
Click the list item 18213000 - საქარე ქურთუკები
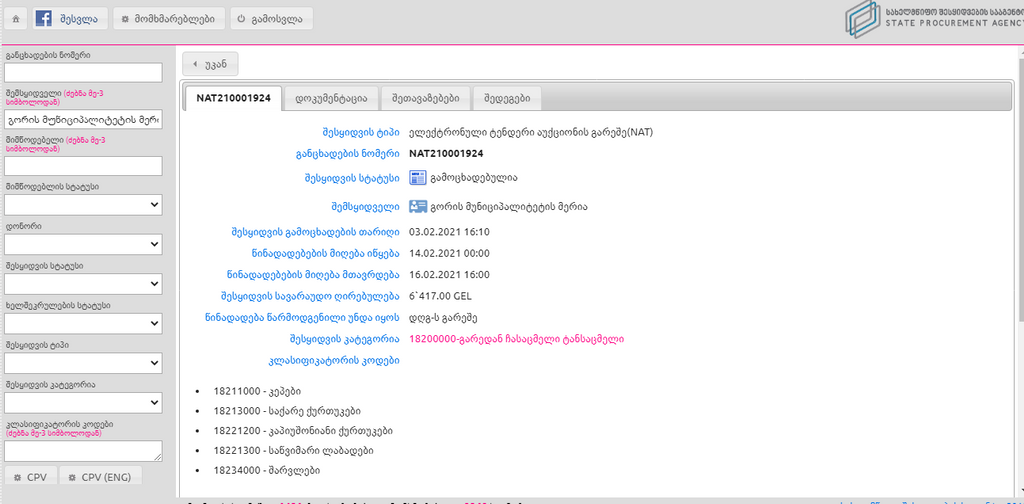coord(287,411)
